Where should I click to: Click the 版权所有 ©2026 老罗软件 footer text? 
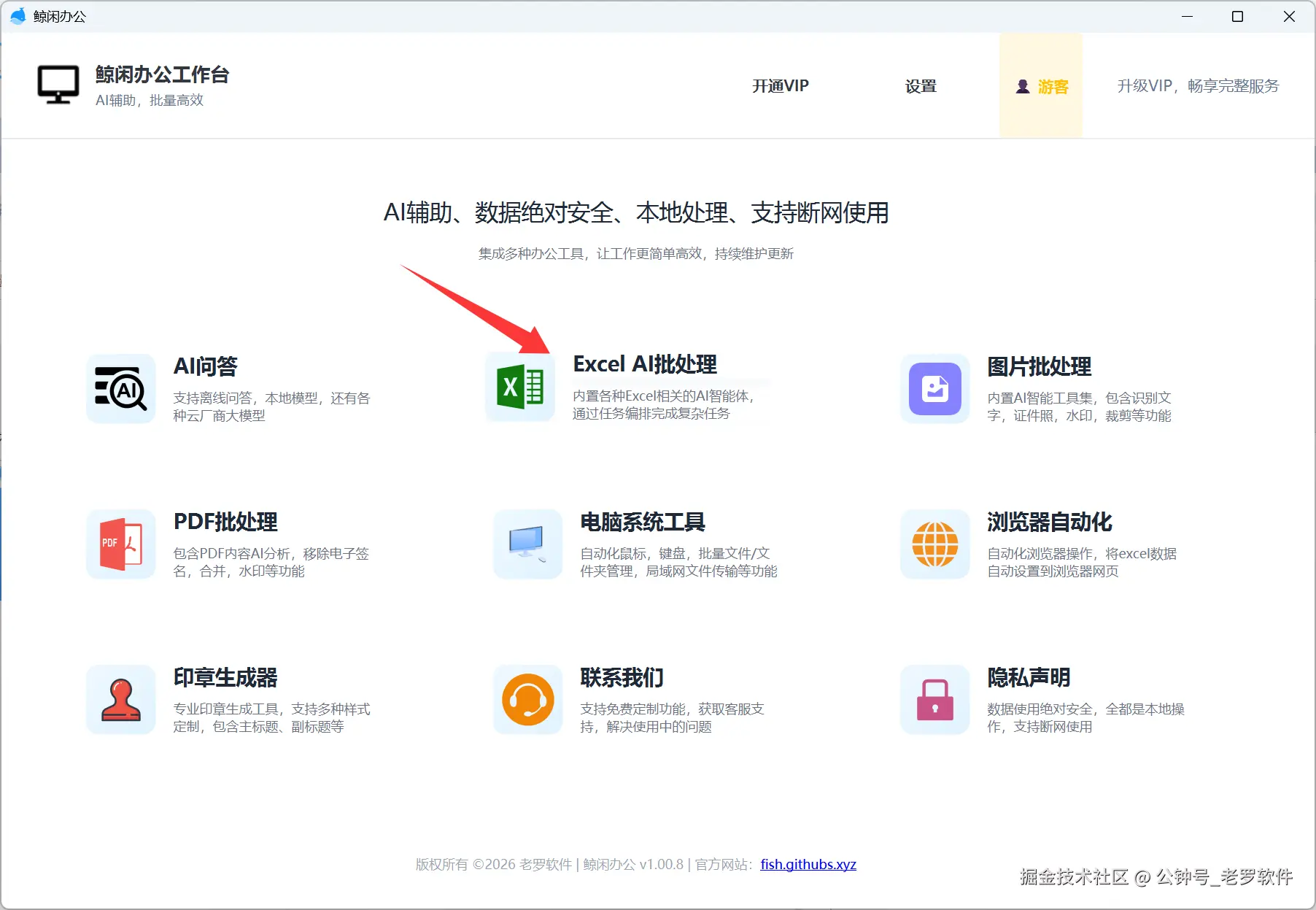pos(494,864)
